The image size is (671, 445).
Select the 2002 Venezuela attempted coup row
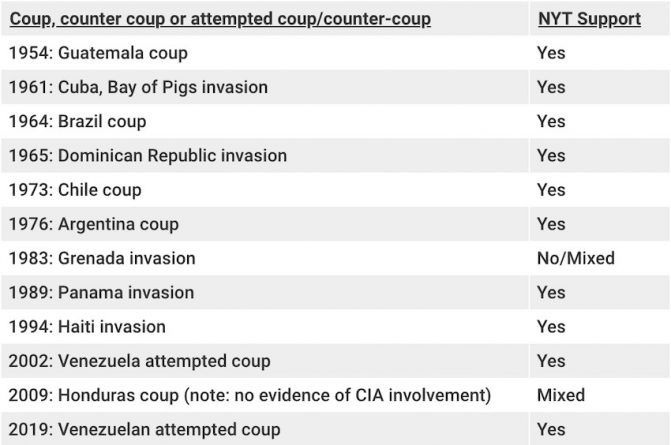click(138, 361)
